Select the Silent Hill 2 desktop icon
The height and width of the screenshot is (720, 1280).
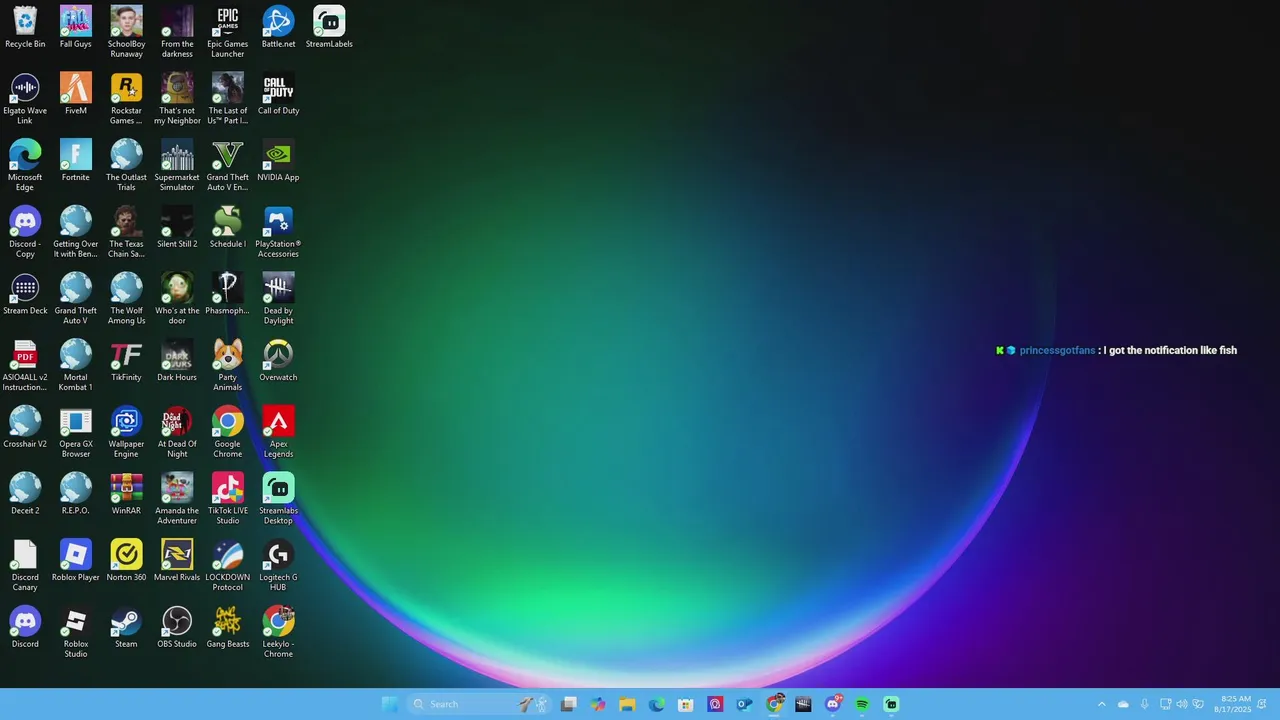(x=177, y=227)
